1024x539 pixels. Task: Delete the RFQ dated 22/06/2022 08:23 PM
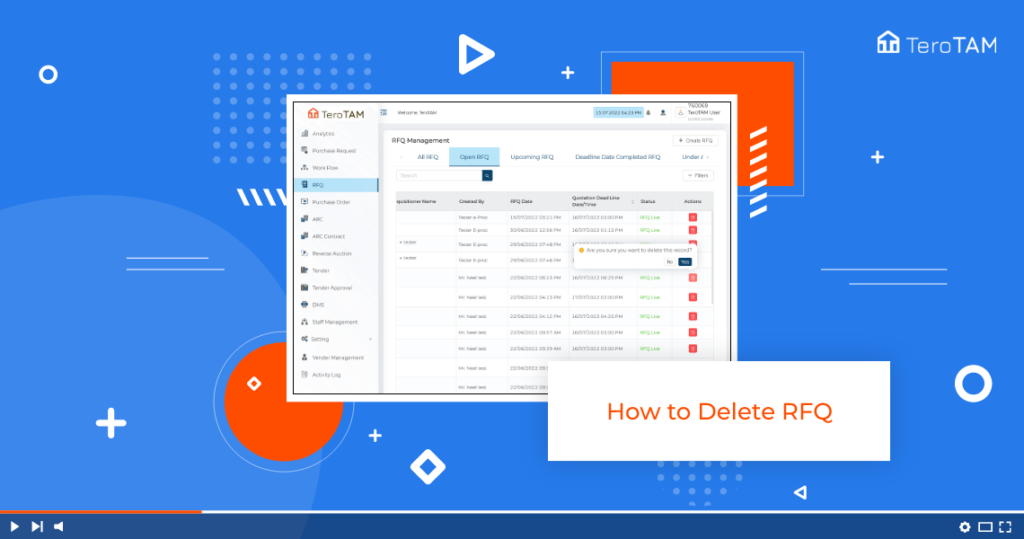[693, 278]
